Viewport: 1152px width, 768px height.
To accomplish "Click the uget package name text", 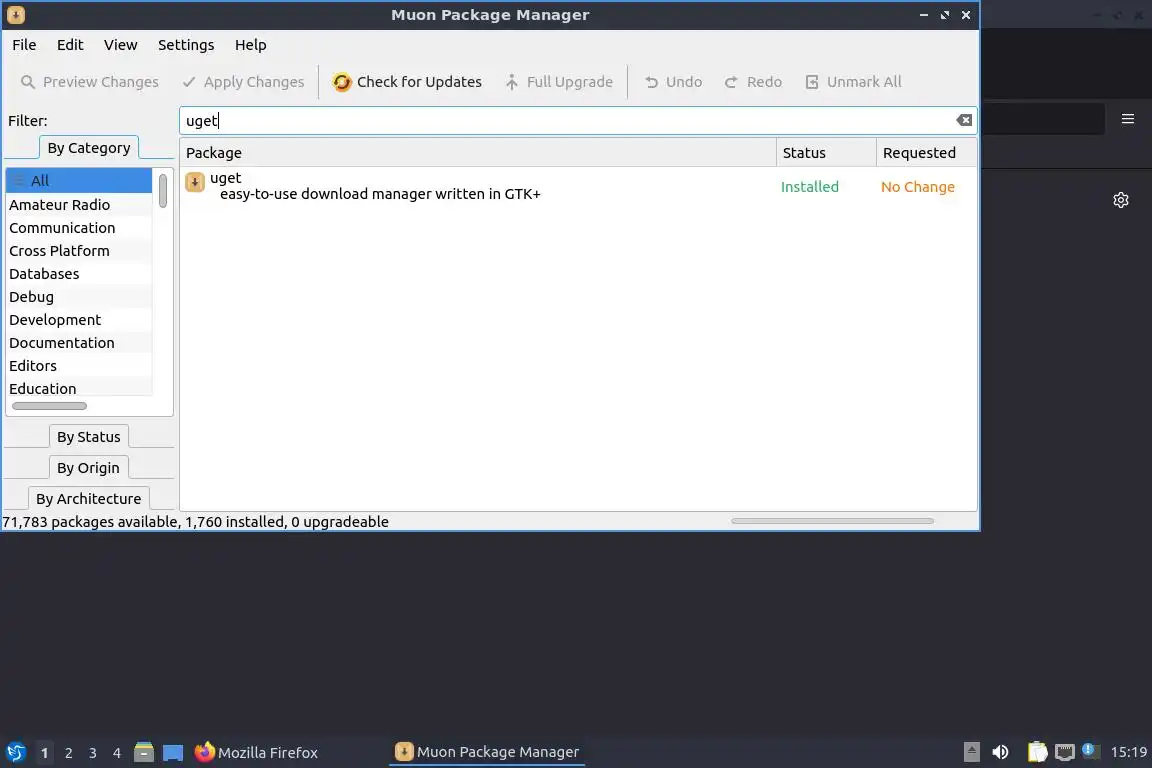I will [226, 178].
